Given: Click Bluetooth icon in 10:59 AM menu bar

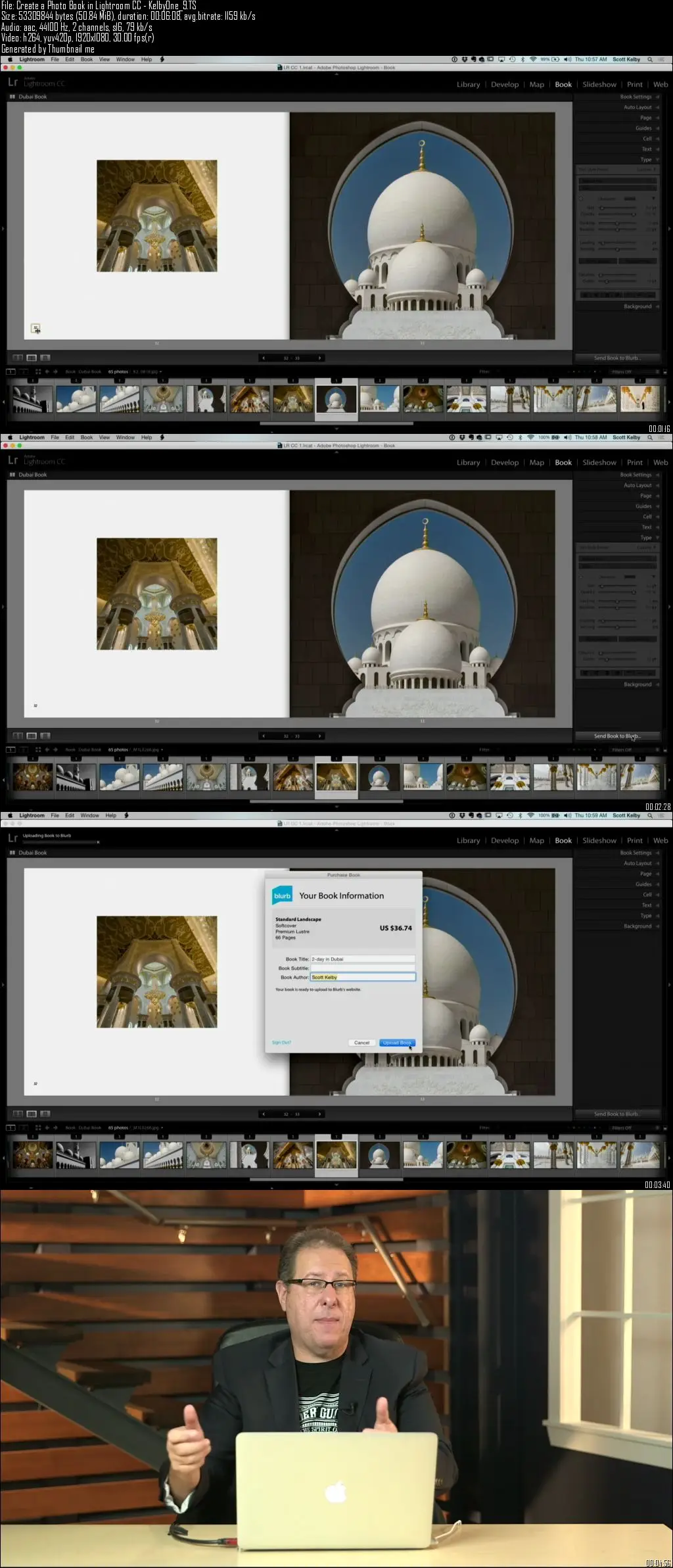Looking at the screenshot, I should pyautogui.click(x=520, y=815).
